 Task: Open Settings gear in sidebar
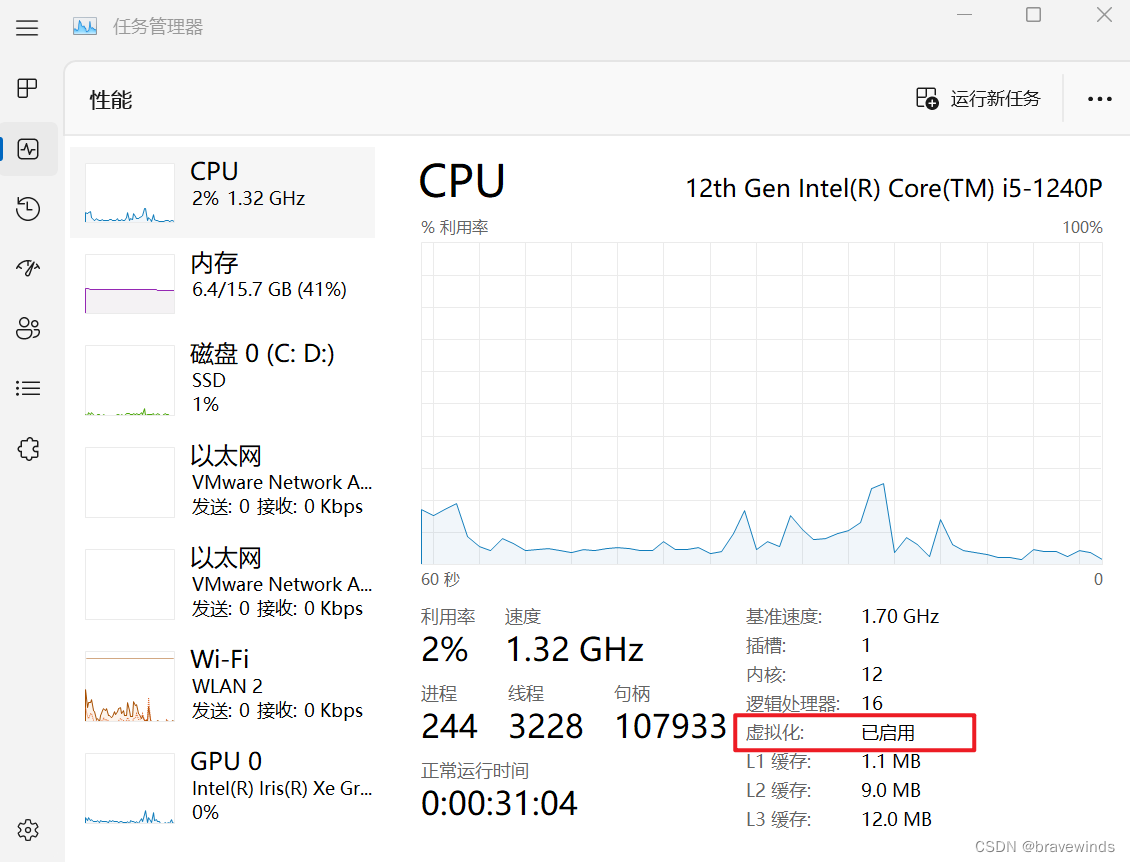[27, 830]
